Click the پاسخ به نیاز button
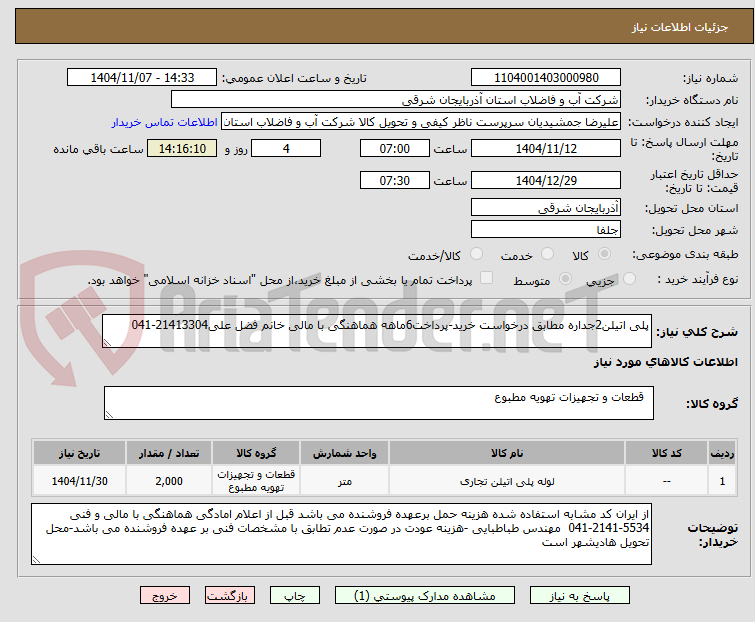This screenshot has height=622, width=755. [x=580, y=596]
